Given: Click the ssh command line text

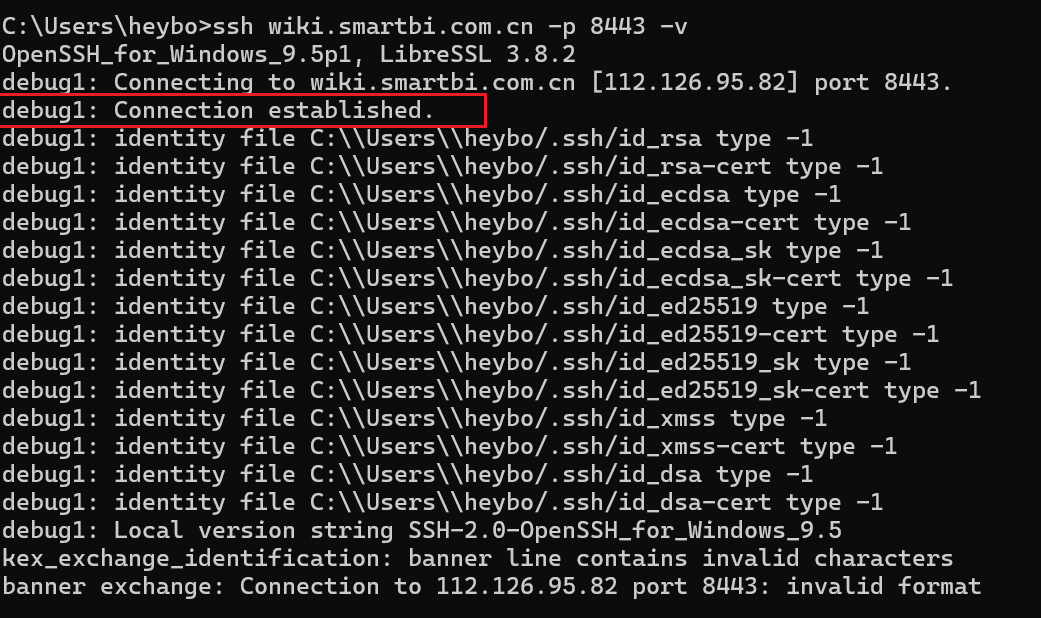Looking at the screenshot, I should (345, 27).
